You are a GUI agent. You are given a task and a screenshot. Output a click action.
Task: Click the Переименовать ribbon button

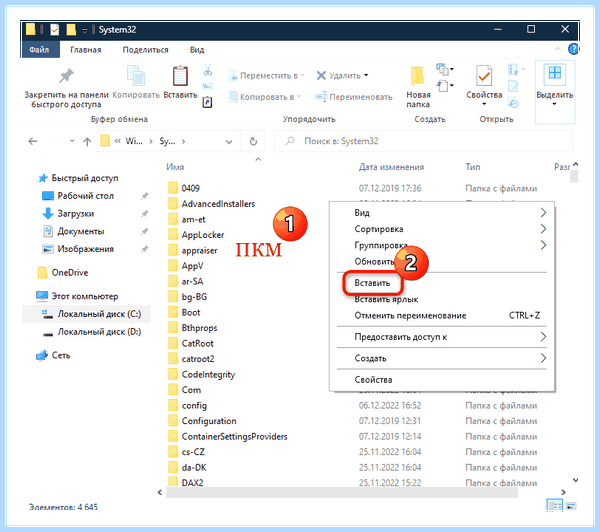click(x=354, y=97)
